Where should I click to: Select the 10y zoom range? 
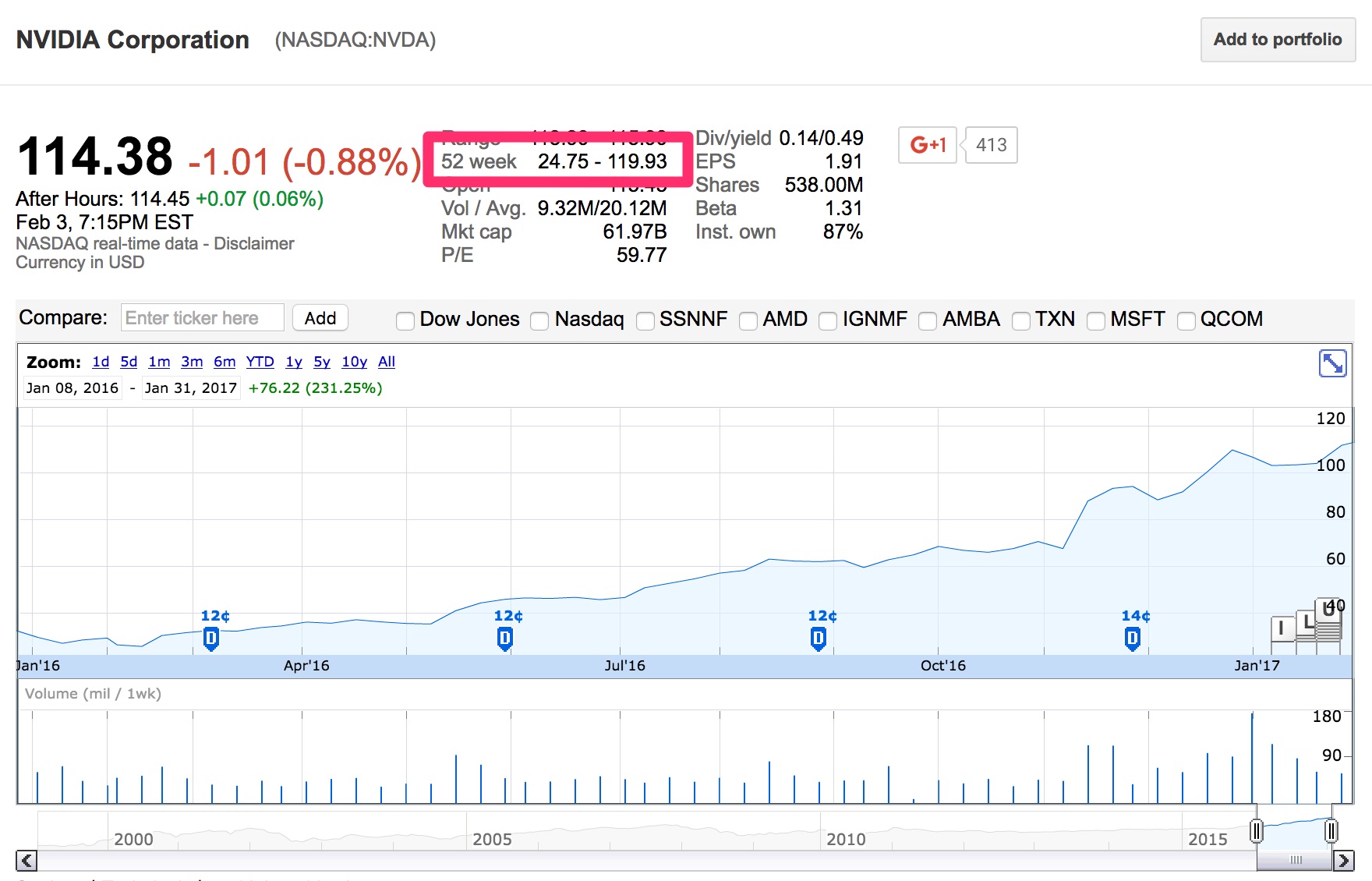click(354, 362)
